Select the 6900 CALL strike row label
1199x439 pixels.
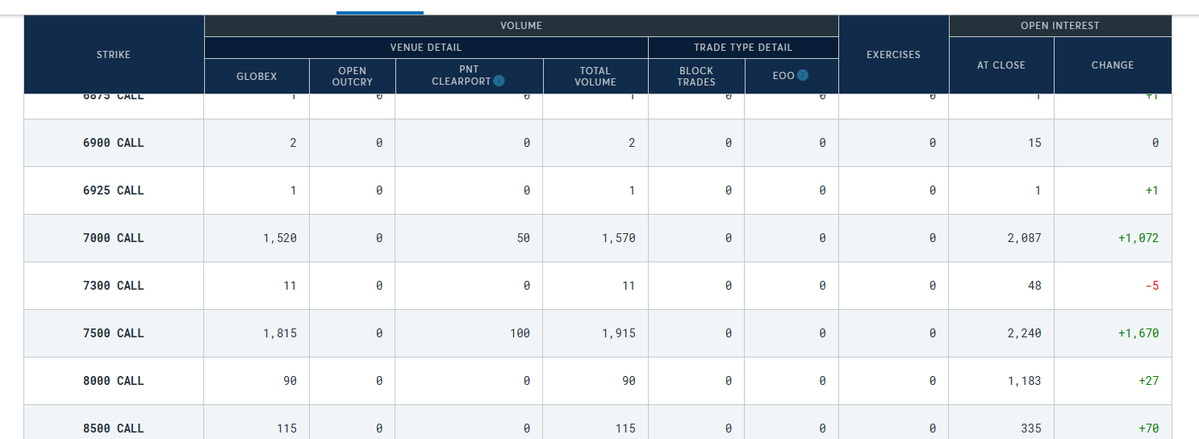coord(113,143)
